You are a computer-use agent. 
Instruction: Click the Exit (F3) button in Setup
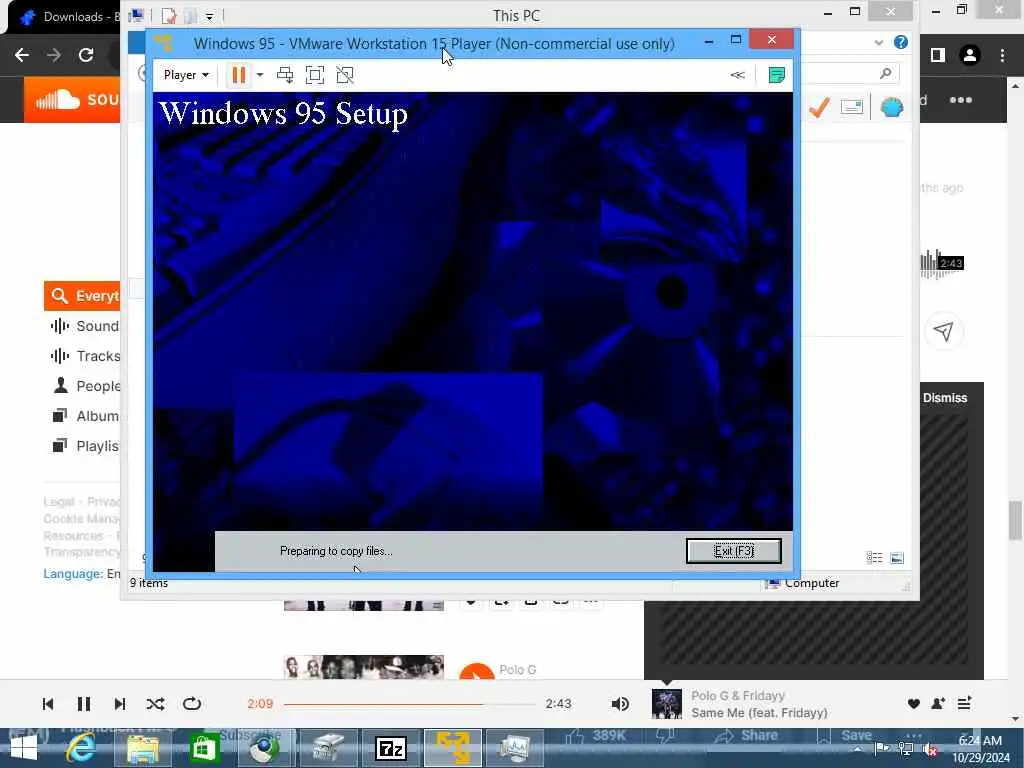[733, 551]
